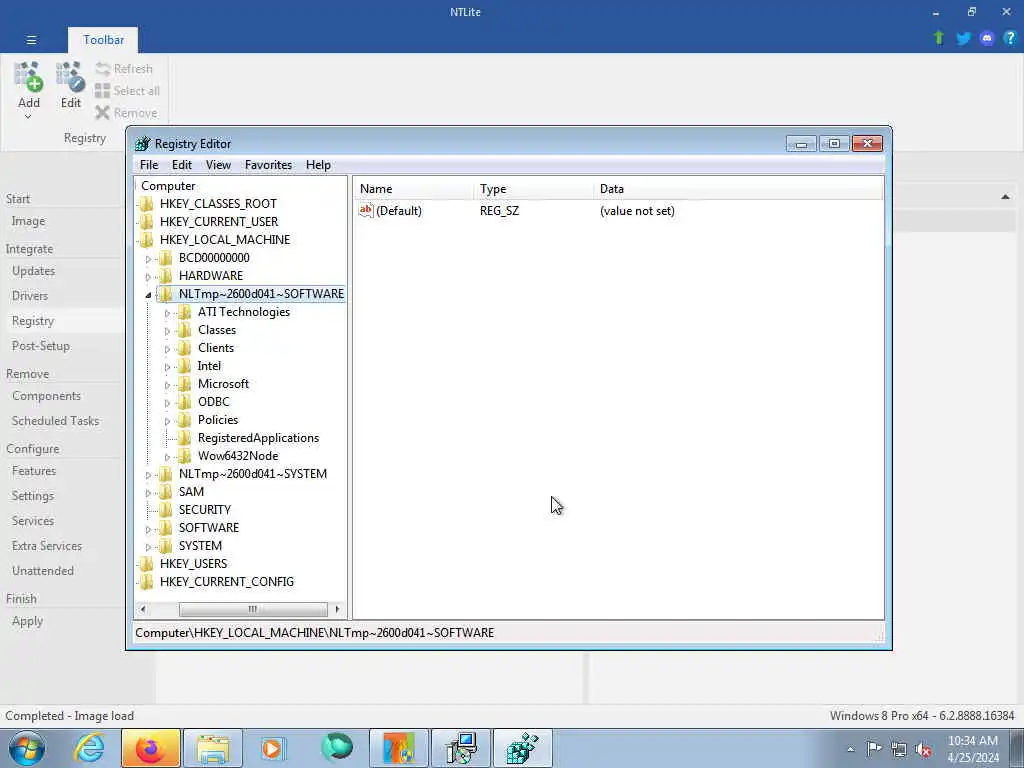Open Scheduled Tasks in NTLite sidebar
Image resolution: width=1024 pixels, height=768 pixels.
[x=56, y=421]
